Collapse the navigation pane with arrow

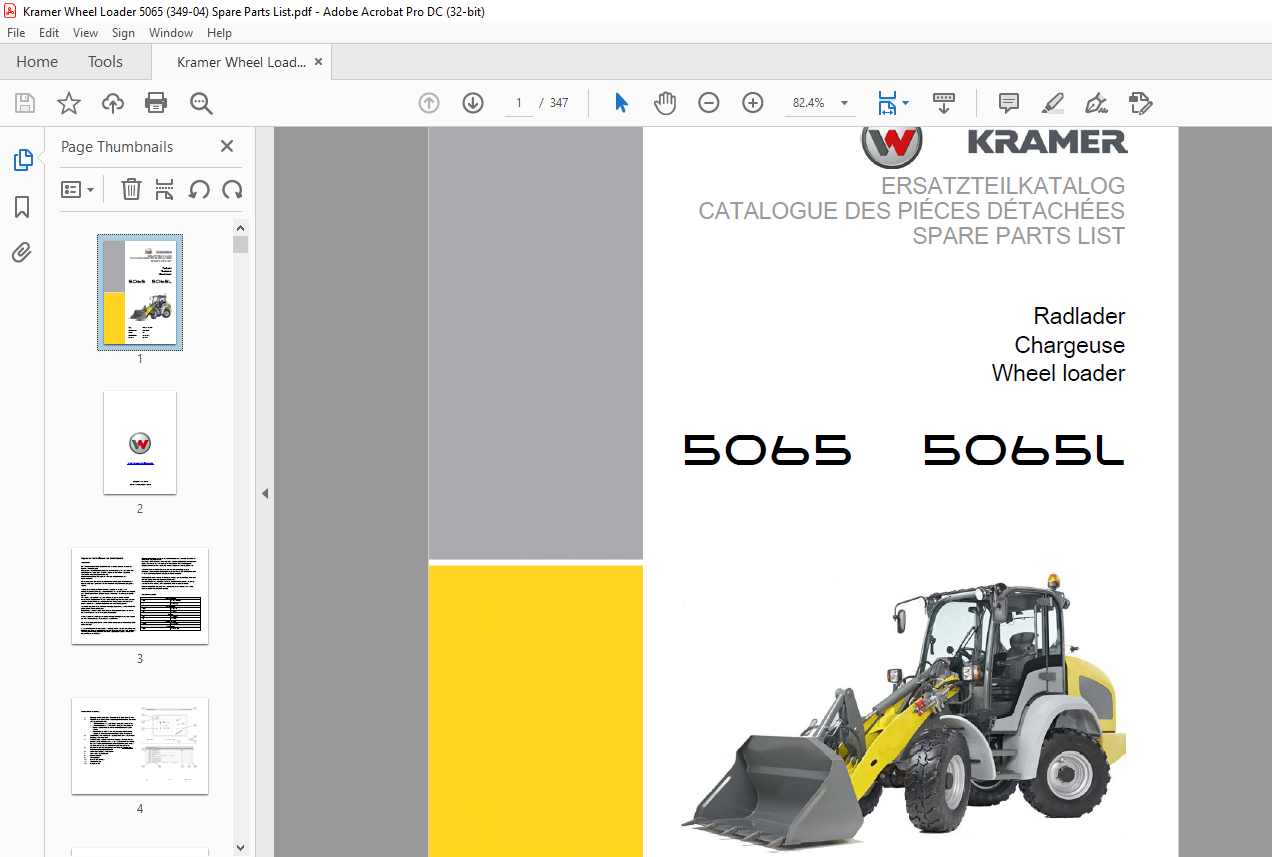click(x=265, y=493)
